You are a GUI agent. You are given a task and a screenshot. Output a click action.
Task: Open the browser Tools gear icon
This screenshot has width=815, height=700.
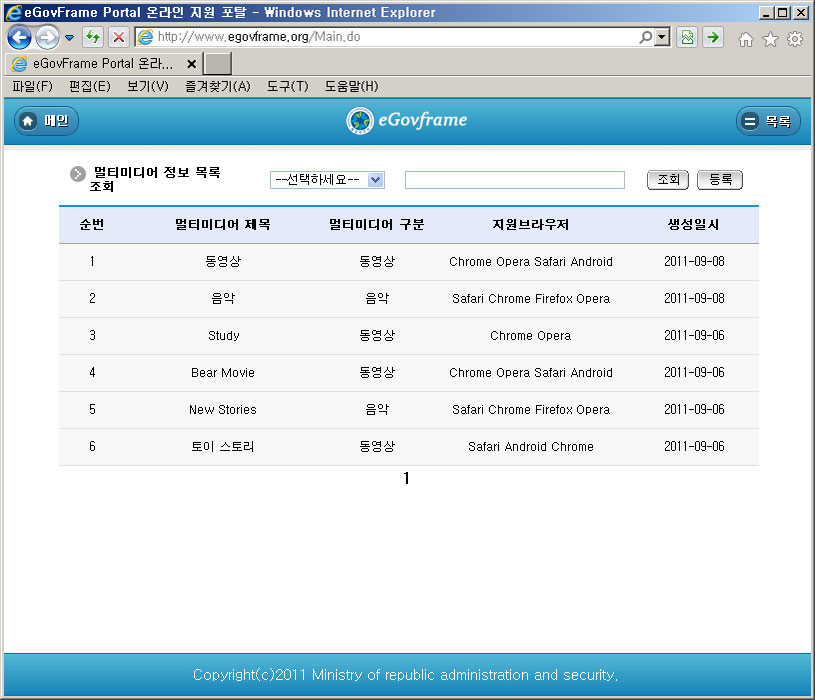(x=795, y=39)
